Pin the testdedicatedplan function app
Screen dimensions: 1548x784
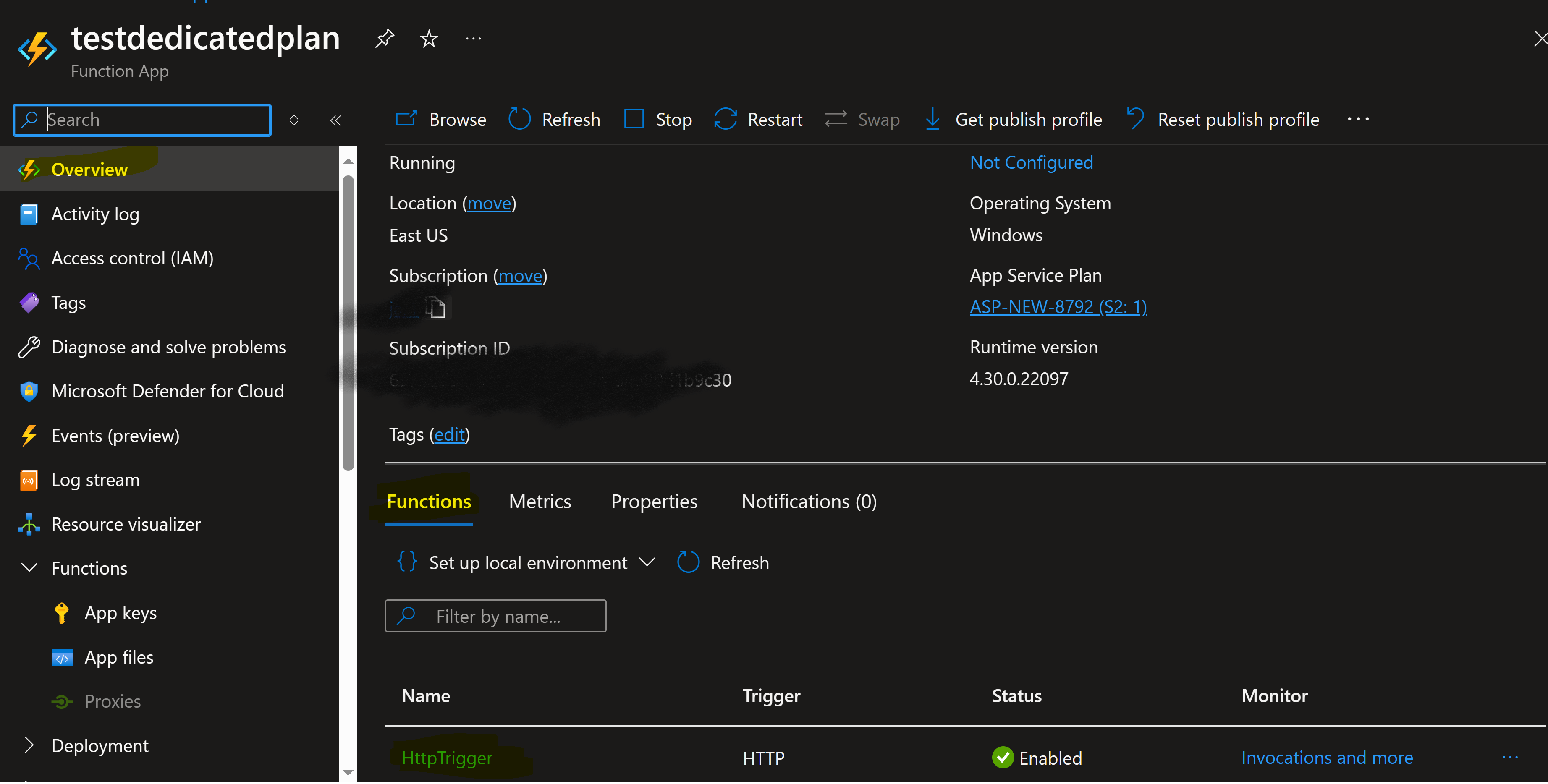point(385,39)
